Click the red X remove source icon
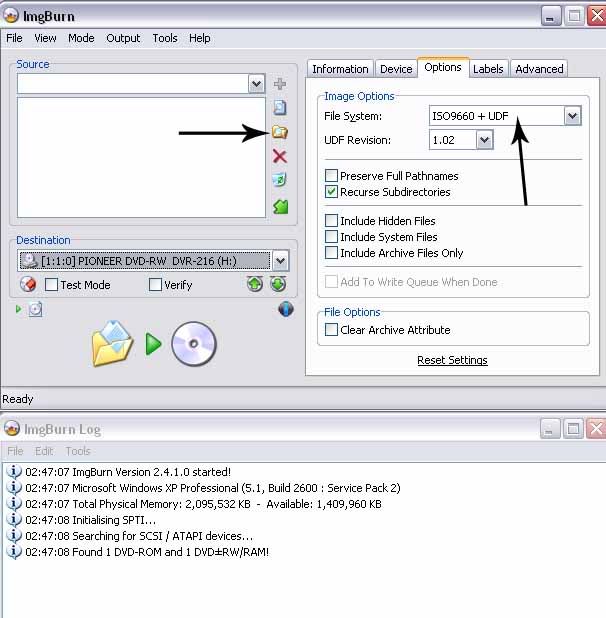Viewport: 606px width, 618px height. click(280, 156)
